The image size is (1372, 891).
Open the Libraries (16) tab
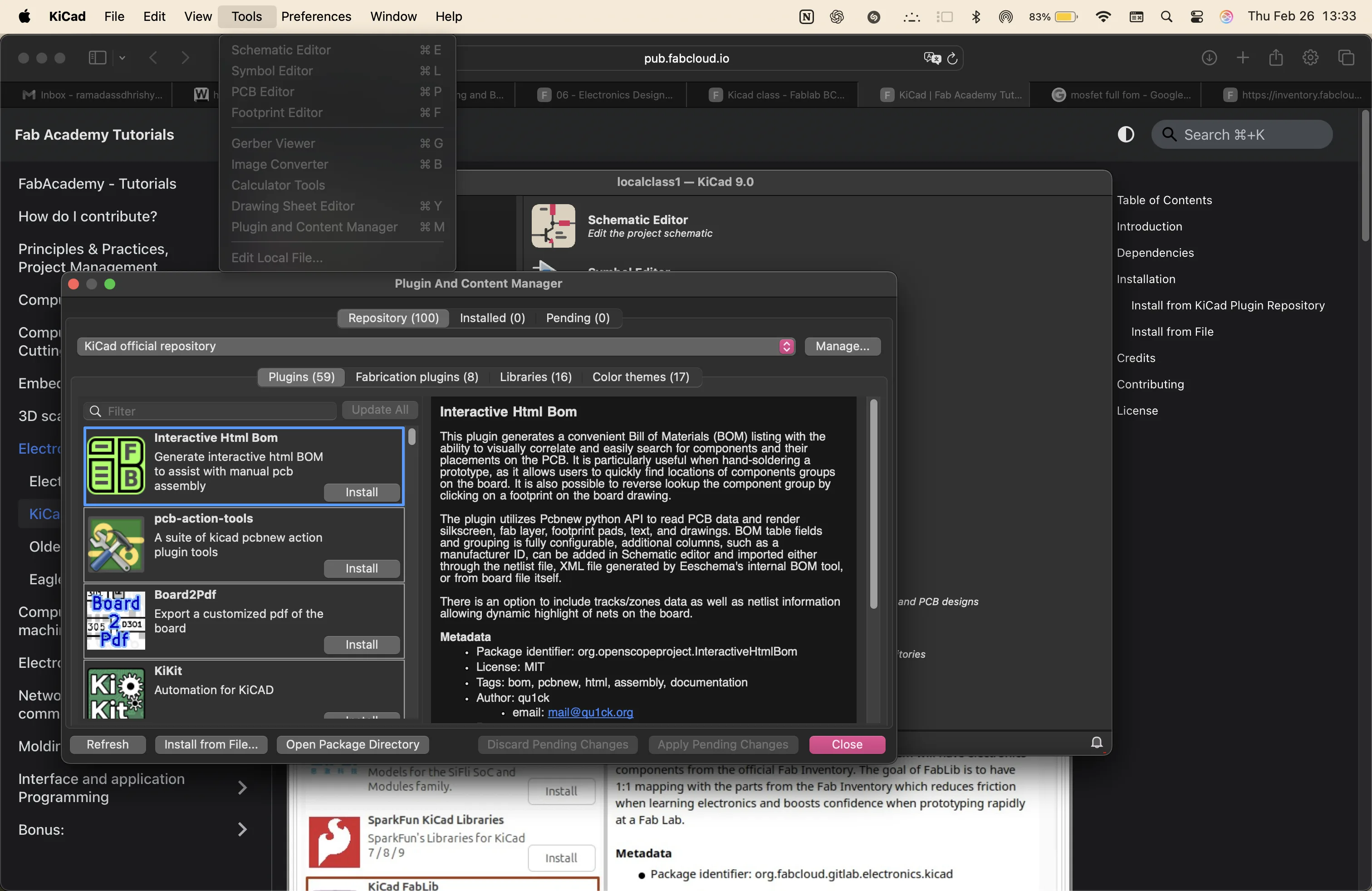click(535, 377)
